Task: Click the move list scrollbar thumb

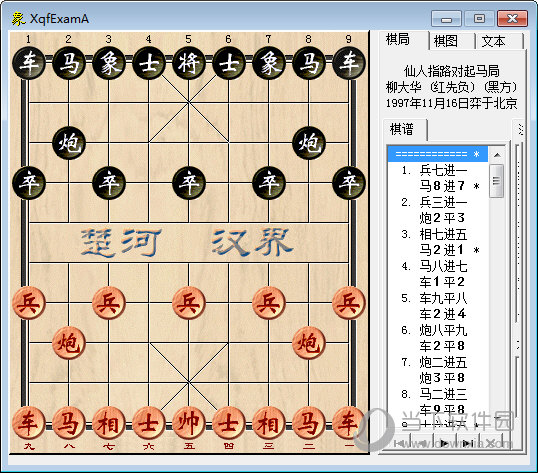Action: tap(496, 181)
